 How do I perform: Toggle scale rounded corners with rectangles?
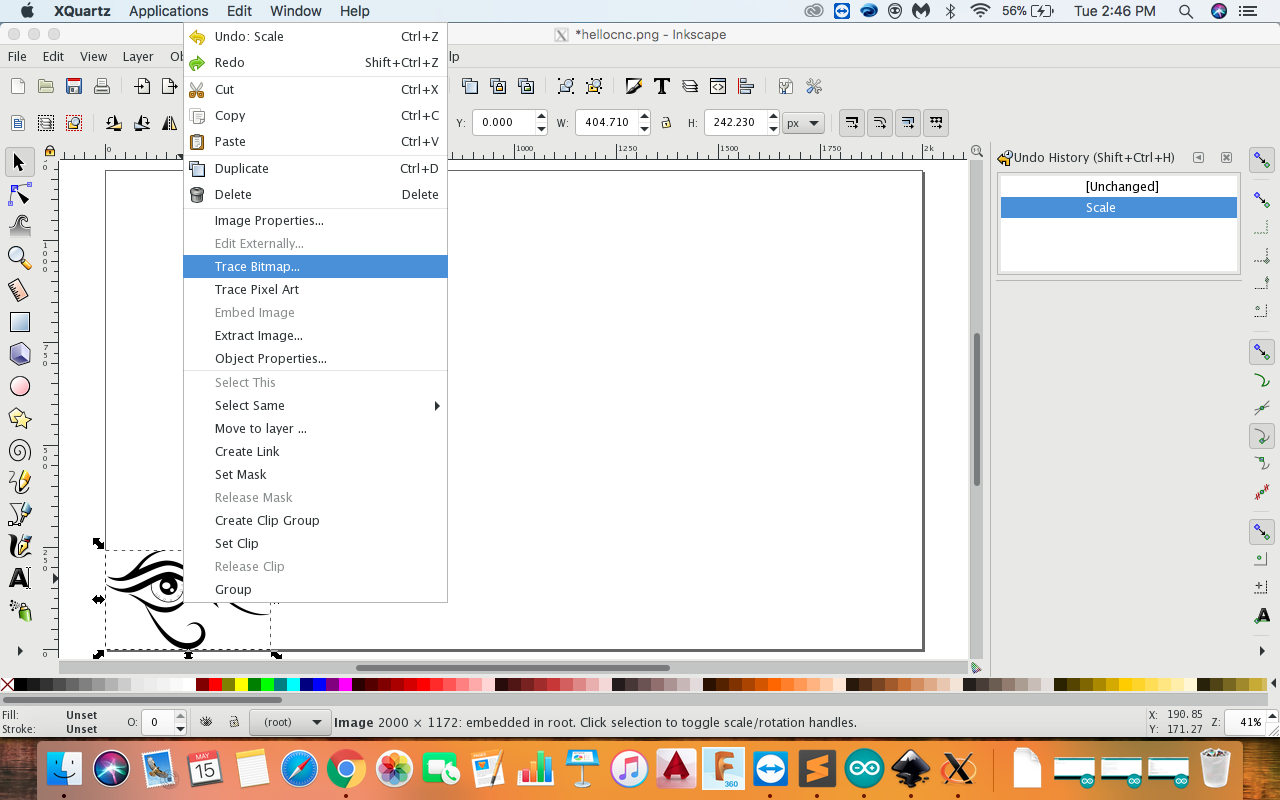coord(880,123)
